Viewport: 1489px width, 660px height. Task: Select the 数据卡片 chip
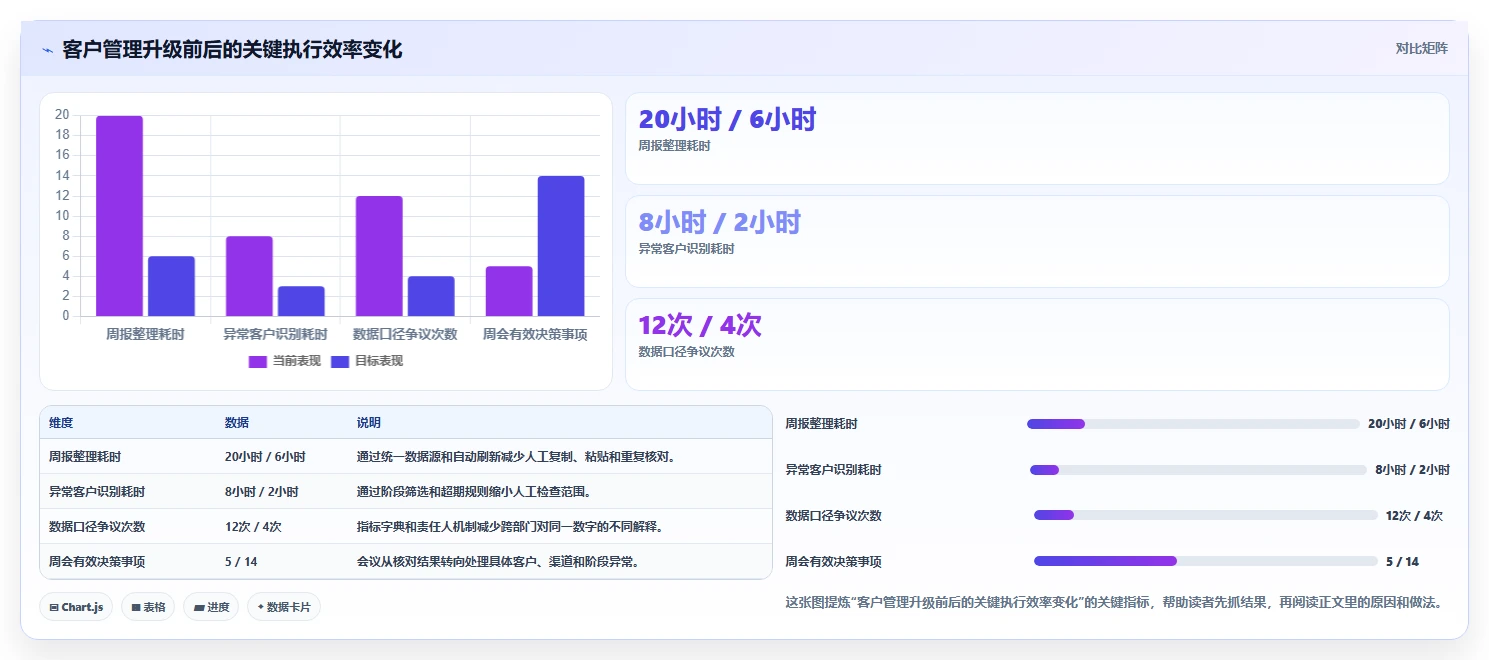click(284, 607)
